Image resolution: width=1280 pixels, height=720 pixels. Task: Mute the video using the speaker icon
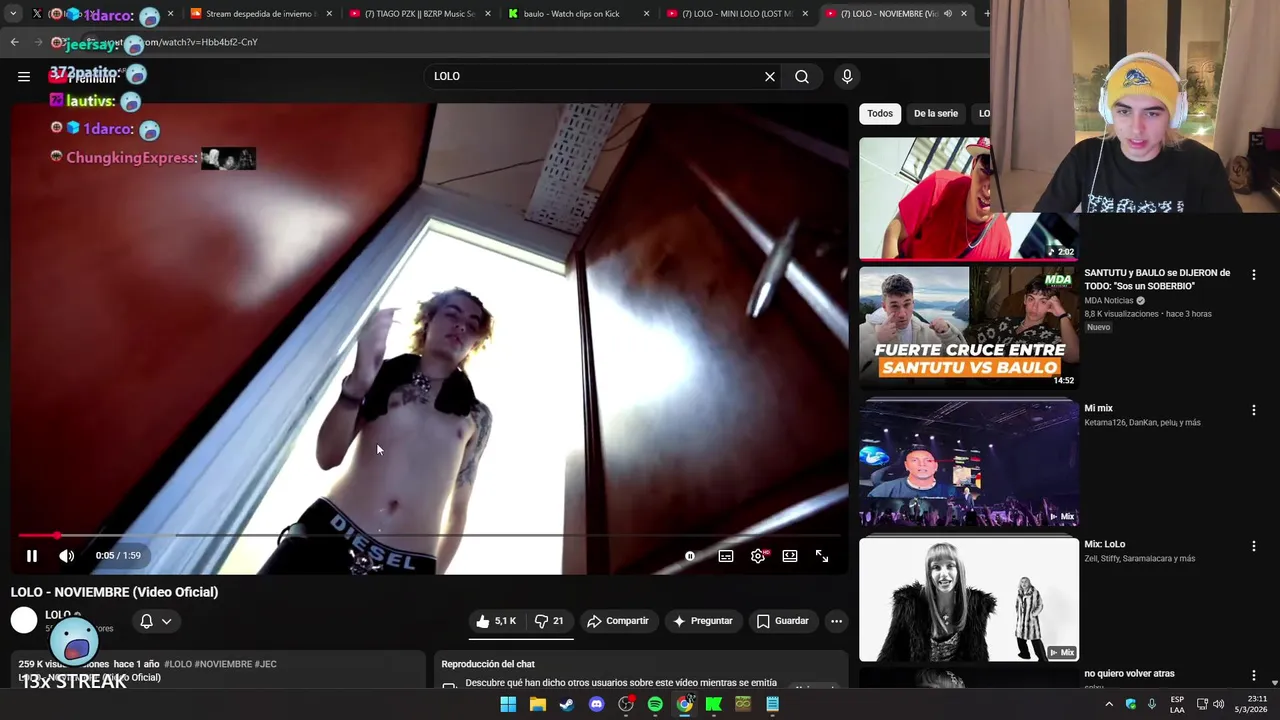coord(66,556)
